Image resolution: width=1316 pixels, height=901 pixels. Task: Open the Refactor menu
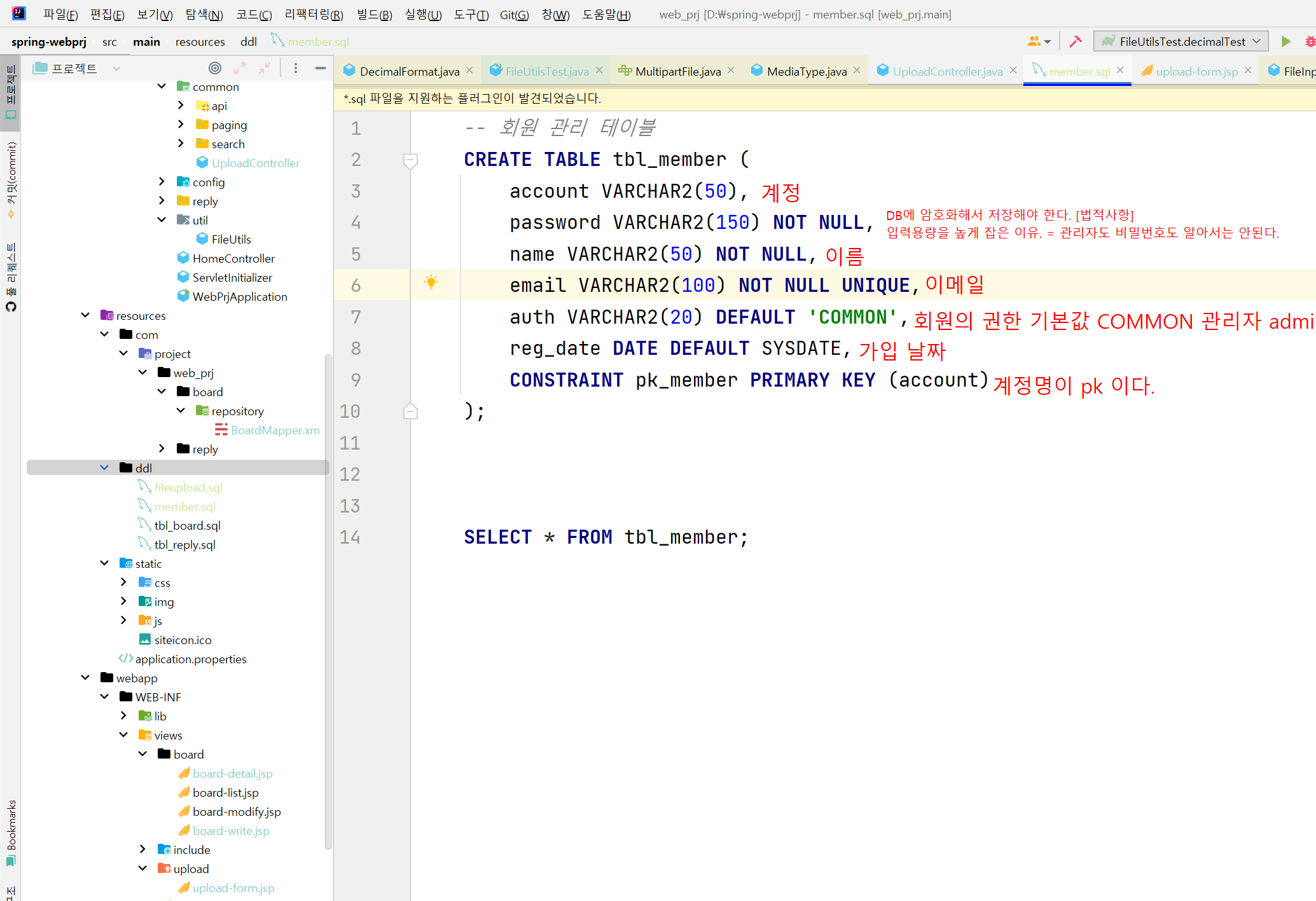tap(314, 15)
